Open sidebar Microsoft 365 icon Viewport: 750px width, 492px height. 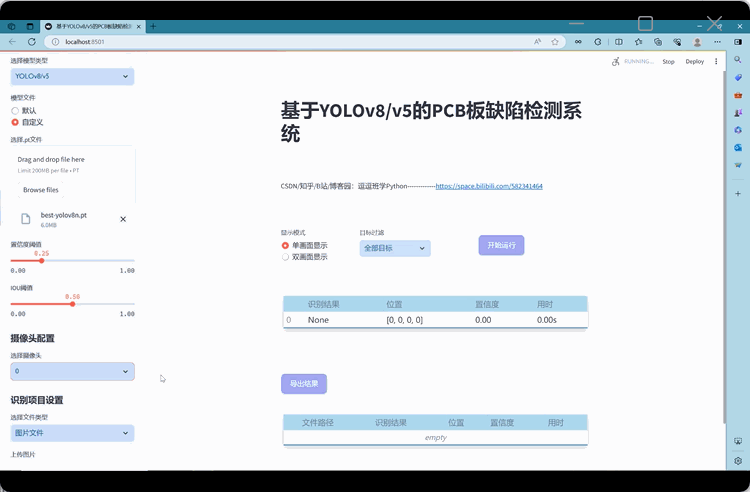coord(738,130)
